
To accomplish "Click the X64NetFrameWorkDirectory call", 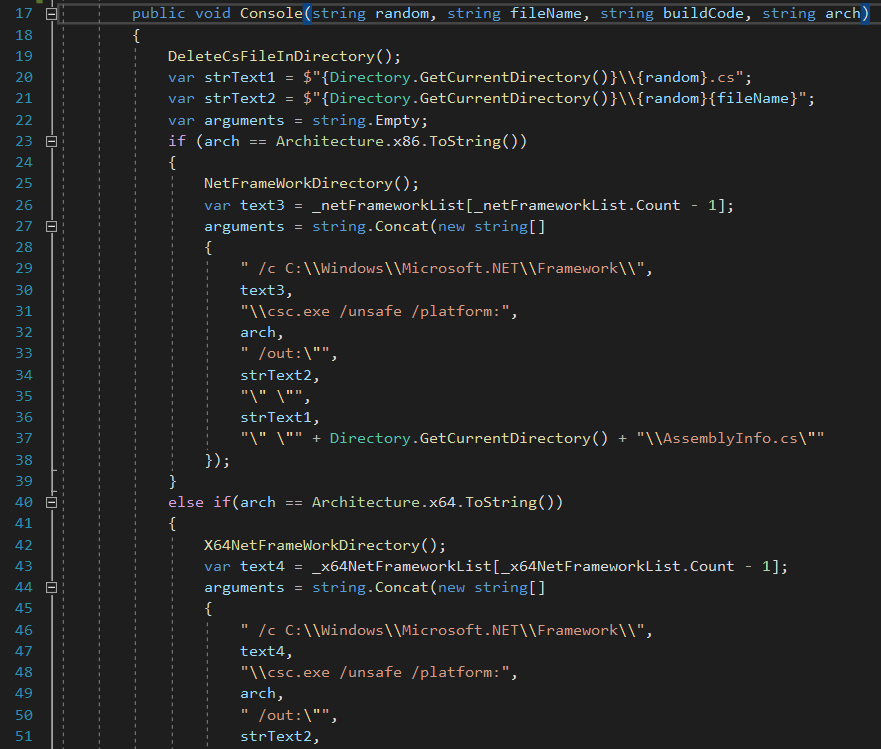I will (312, 545).
